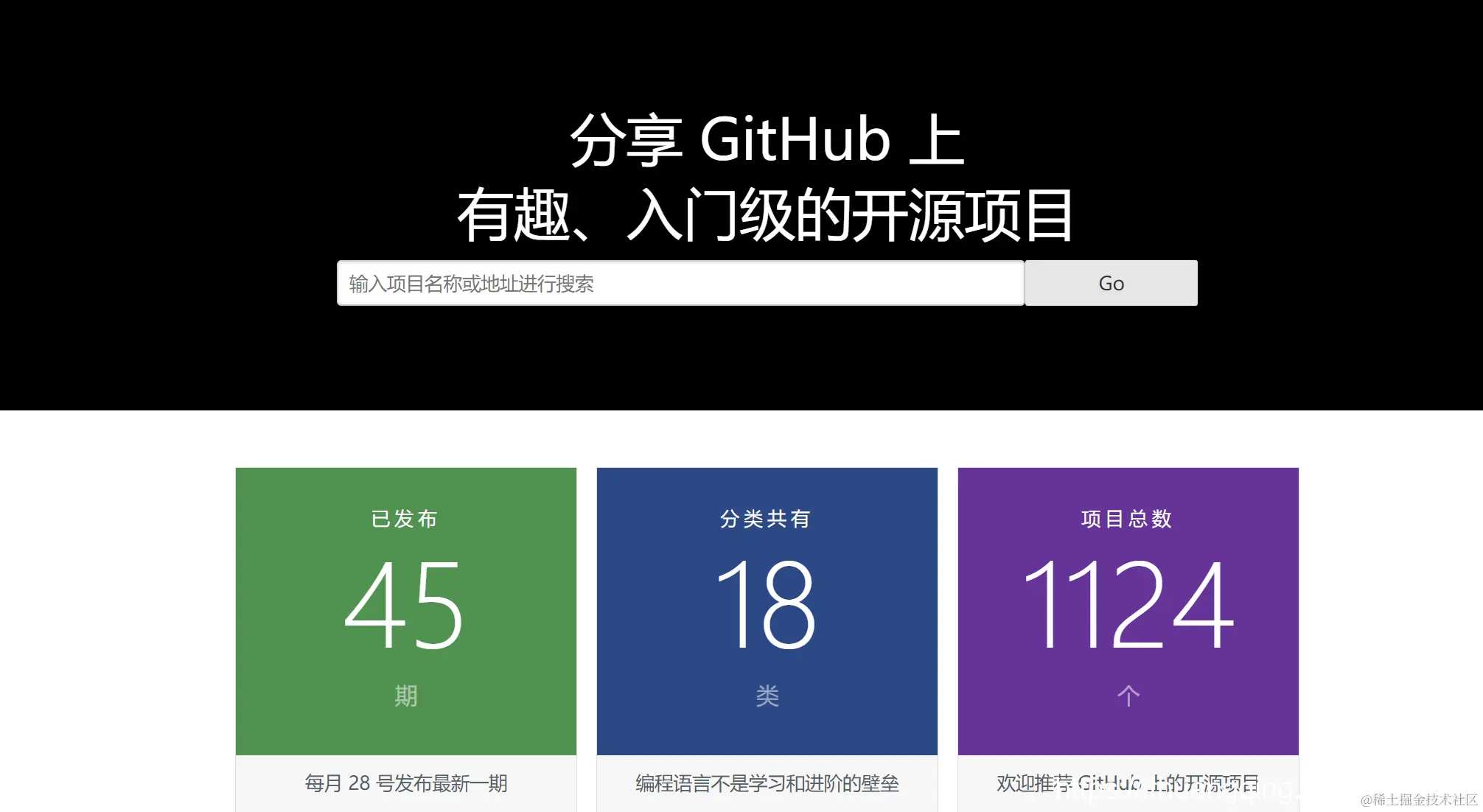Click the project search input field
Image resolution: width=1483 pixels, height=812 pixels.
coord(680,283)
